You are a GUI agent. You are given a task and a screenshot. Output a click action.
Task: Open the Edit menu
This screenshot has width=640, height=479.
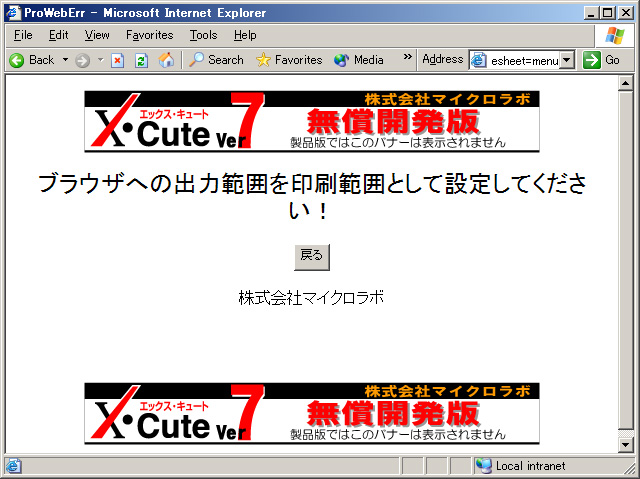pos(58,35)
